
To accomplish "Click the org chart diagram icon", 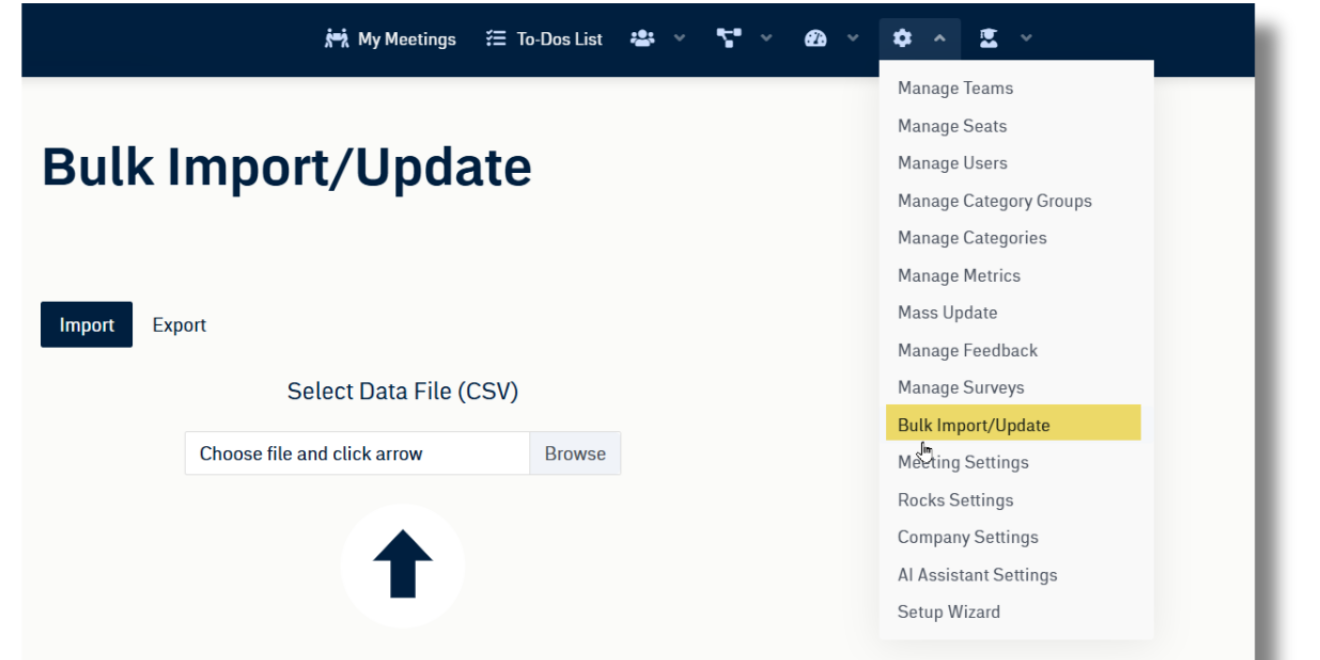I will [x=728, y=39].
